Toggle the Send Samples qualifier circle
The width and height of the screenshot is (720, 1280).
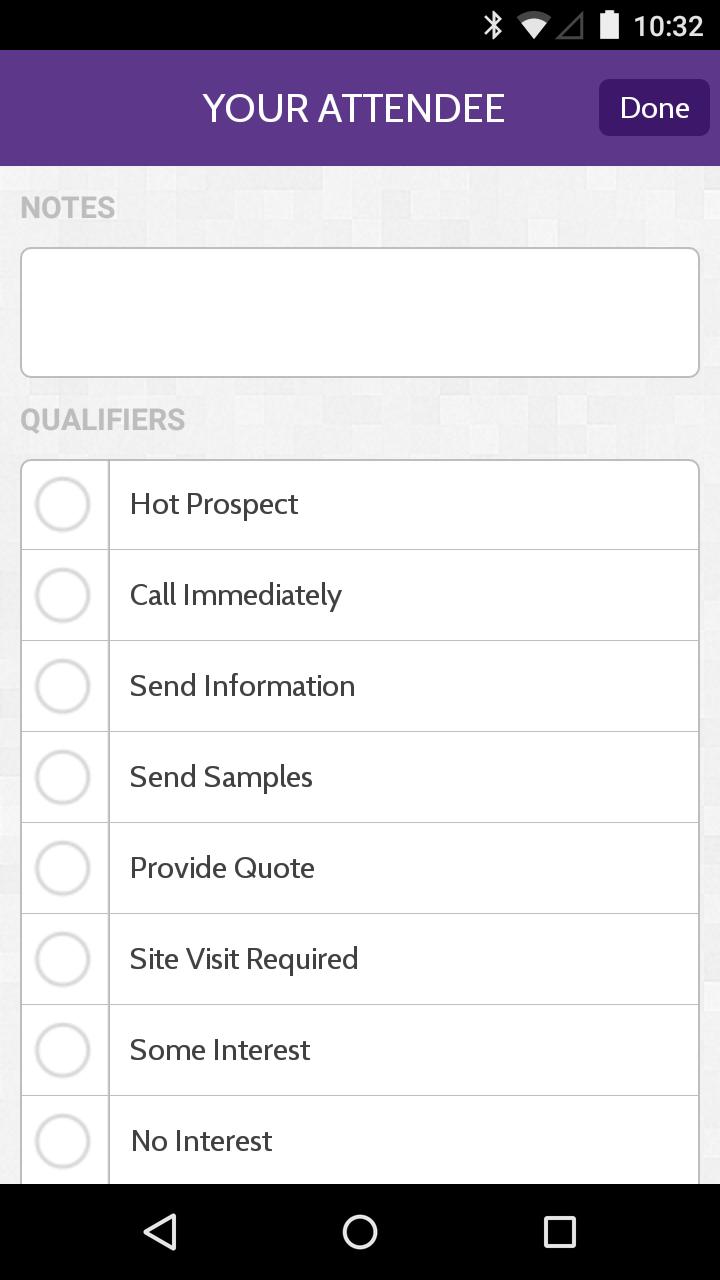(63, 777)
